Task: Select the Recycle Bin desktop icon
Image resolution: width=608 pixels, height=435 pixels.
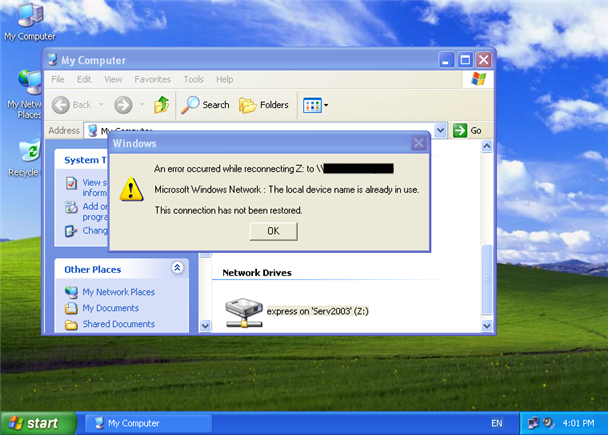Action: click(x=25, y=158)
